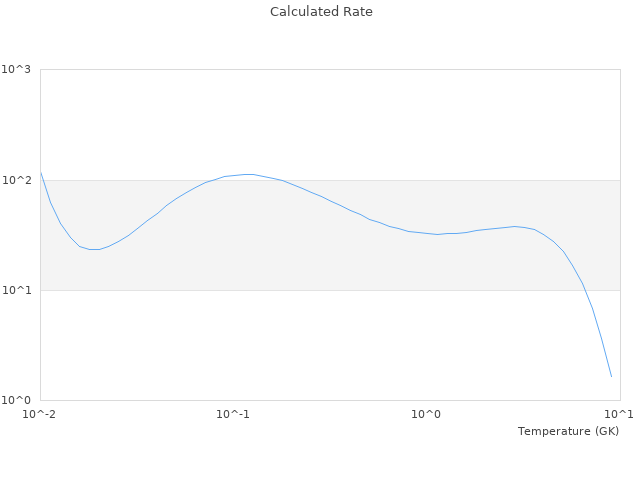
Task: Click the 10^2 y-axis tick label
Action: [x=16, y=180]
